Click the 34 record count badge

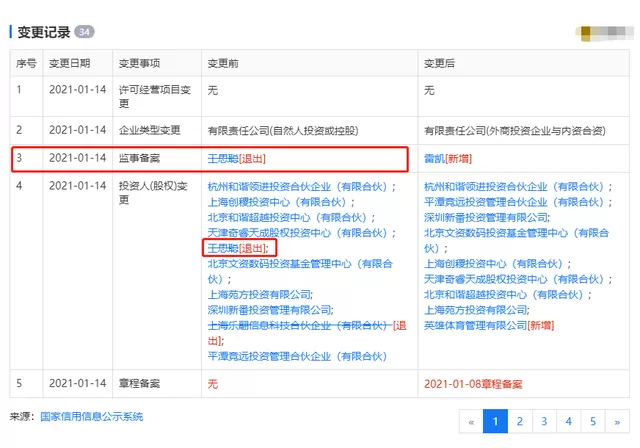(x=84, y=32)
